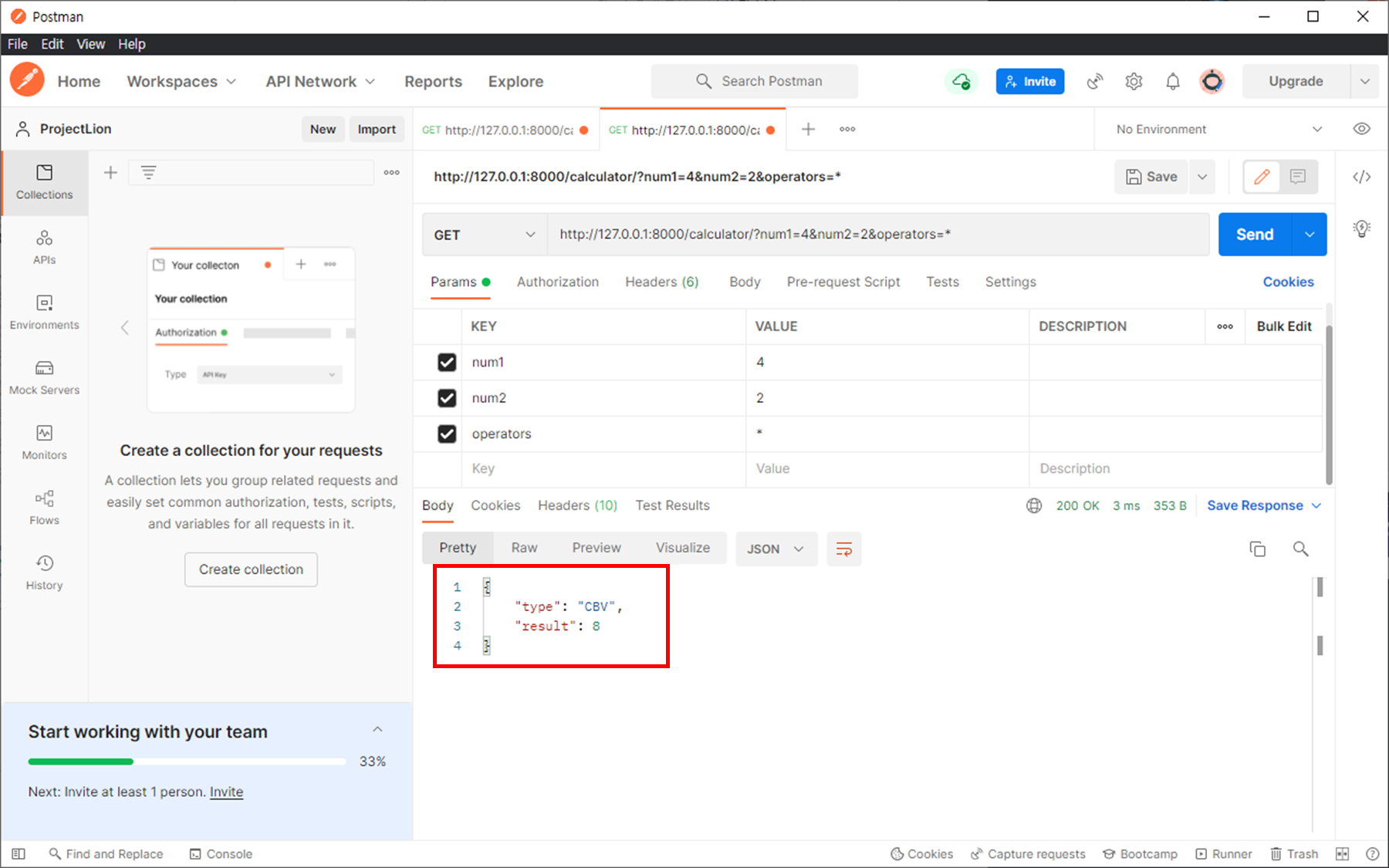Open the History sidebar section

44,573
